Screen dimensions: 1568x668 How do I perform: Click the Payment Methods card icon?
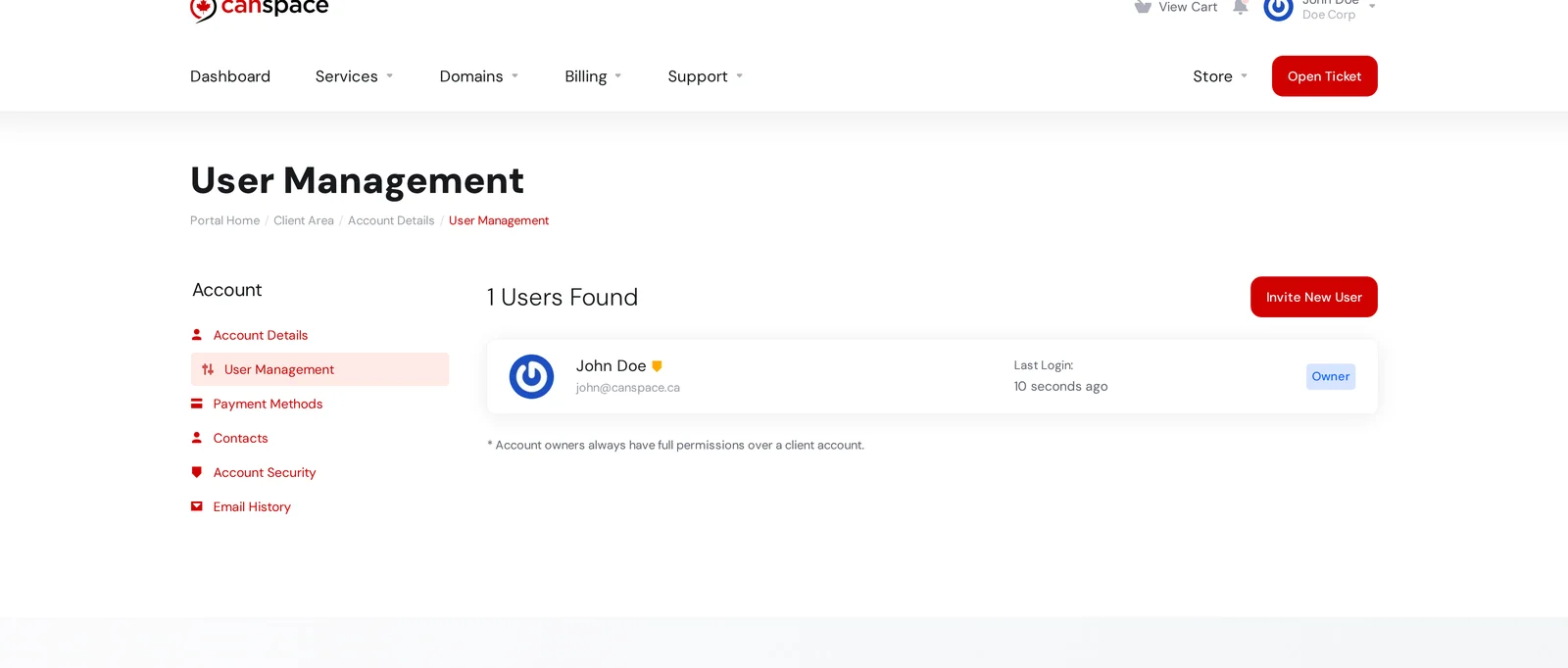click(x=197, y=404)
